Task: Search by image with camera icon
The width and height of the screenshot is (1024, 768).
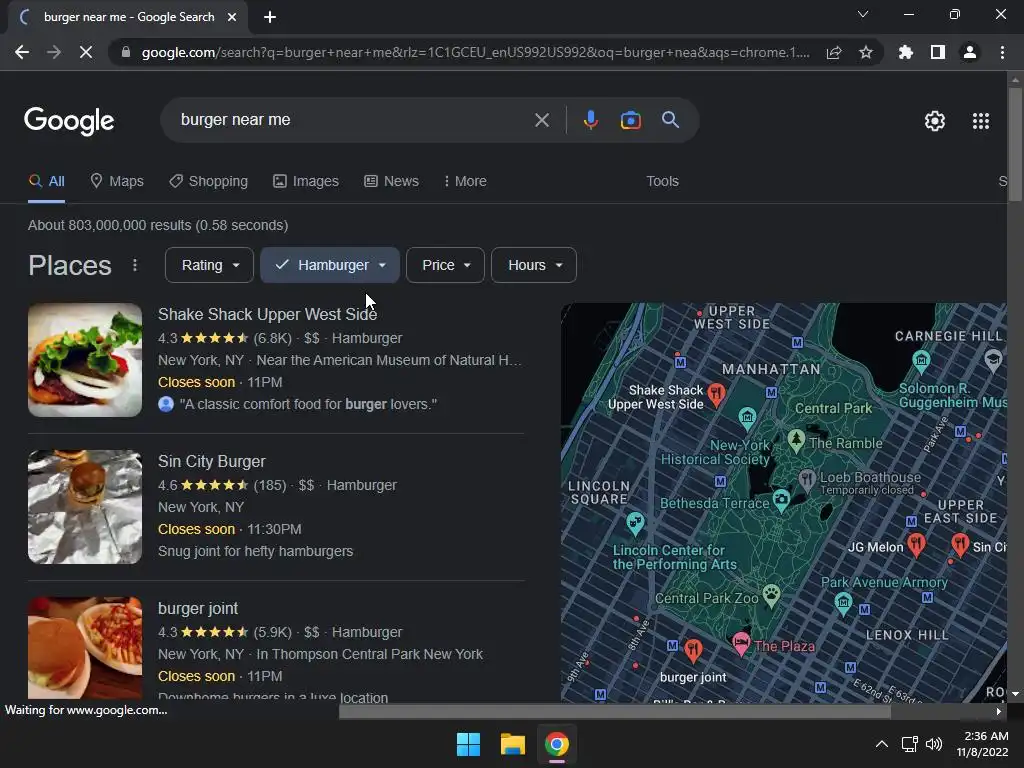Action: [630, 120]
